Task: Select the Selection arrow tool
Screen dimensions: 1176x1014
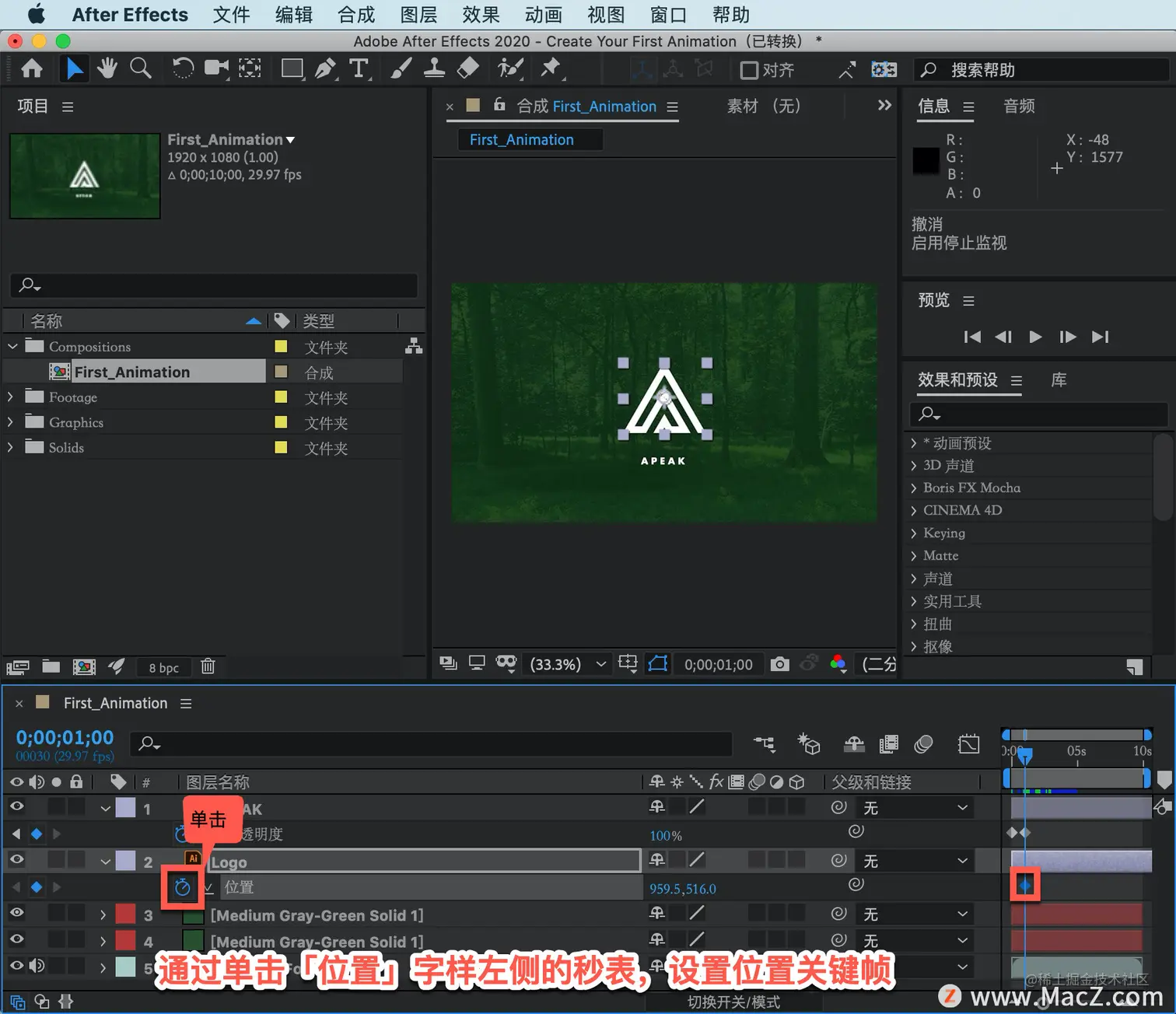Action: click(74, 69)
